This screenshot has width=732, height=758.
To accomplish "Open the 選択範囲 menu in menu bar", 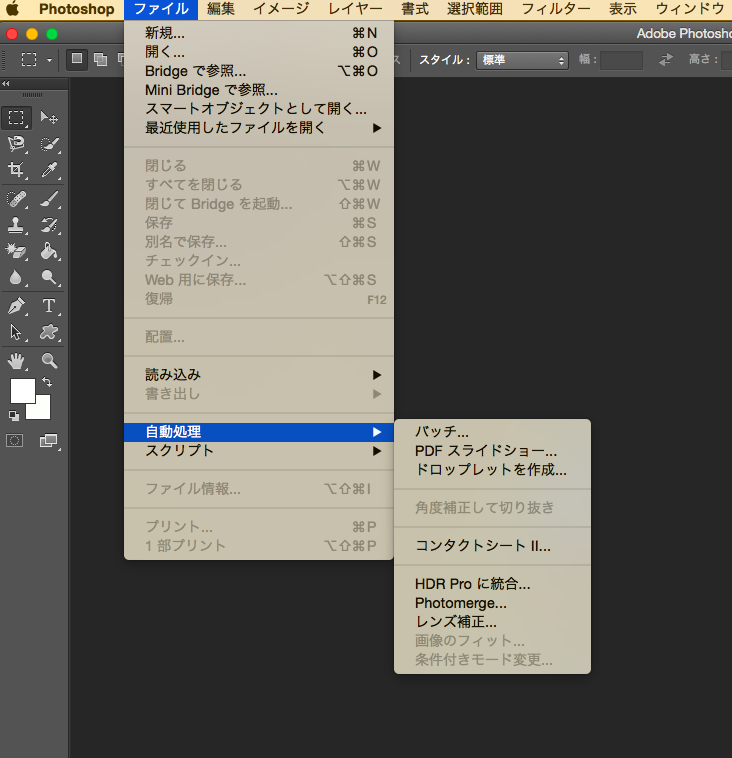I will pos(475,9).
